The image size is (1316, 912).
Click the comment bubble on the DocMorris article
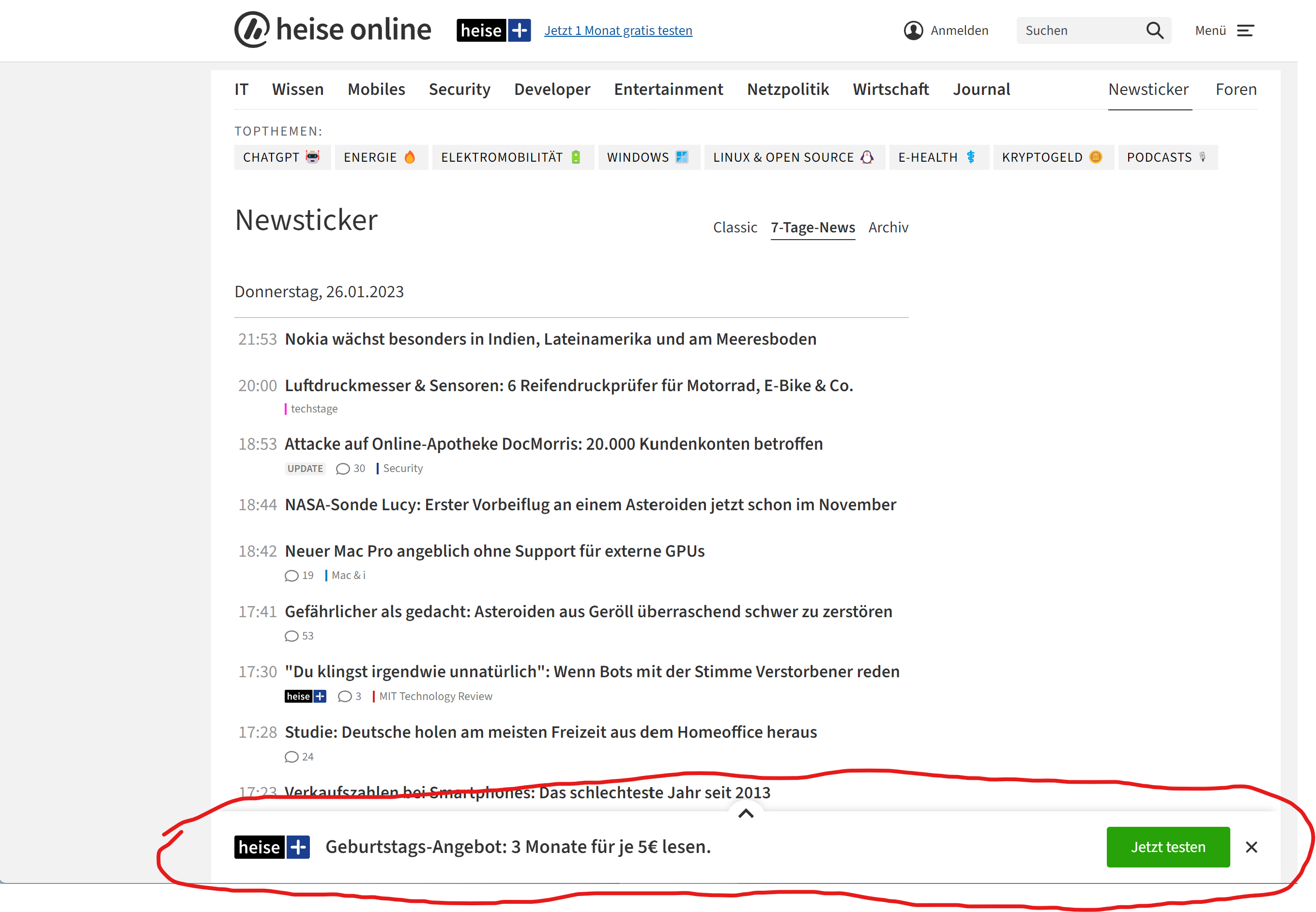[x=342, y=469]
